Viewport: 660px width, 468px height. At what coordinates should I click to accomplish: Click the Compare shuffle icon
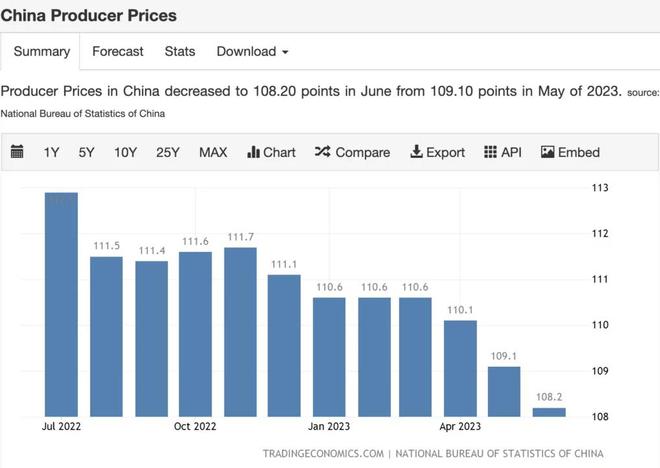point(322,152)
